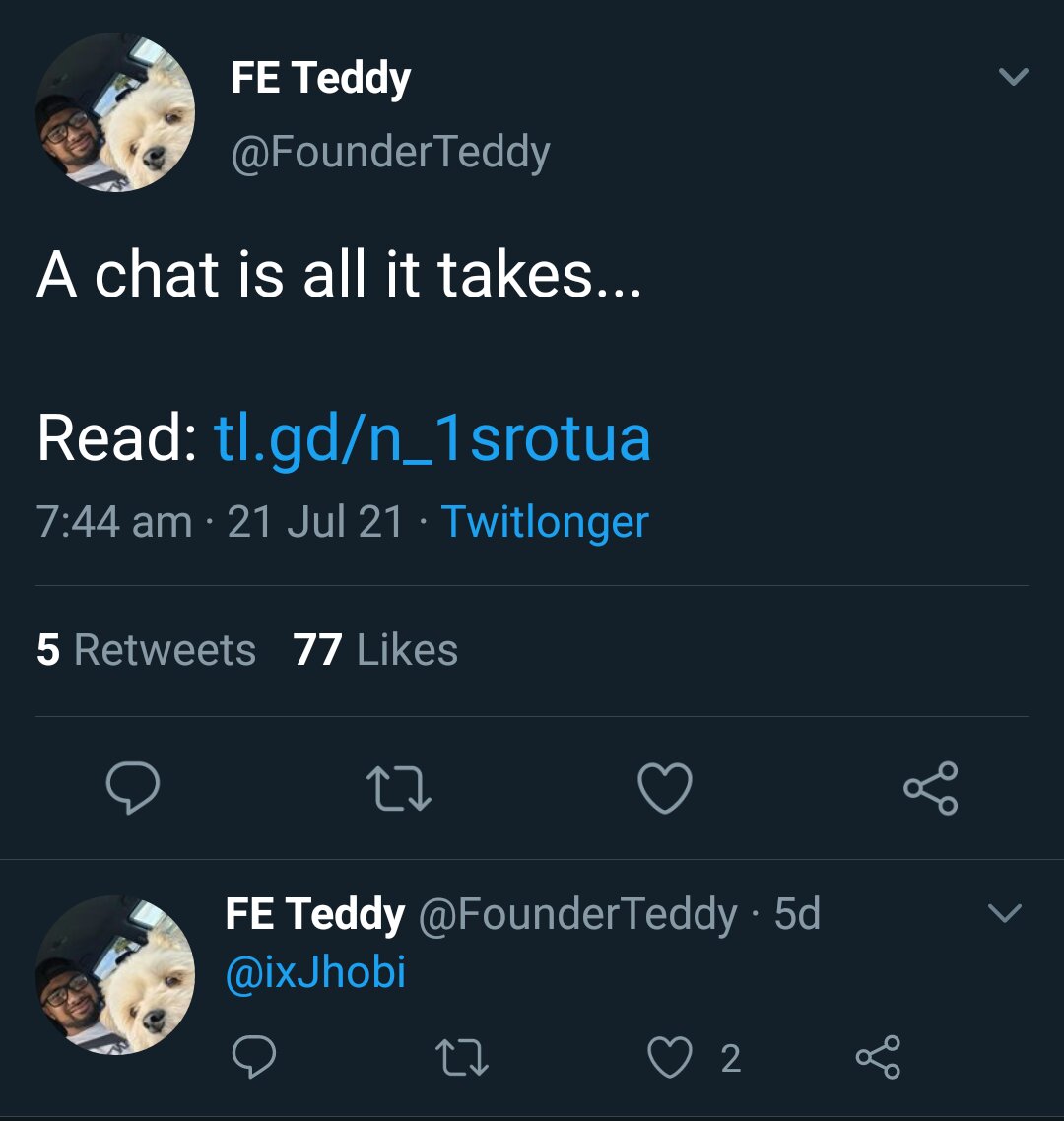Viewport: 1064px width, 1121px height.
Task: Retweet the @ixJhobi reply tweet
Action: pyautogui.click(x=462, y=1058)
